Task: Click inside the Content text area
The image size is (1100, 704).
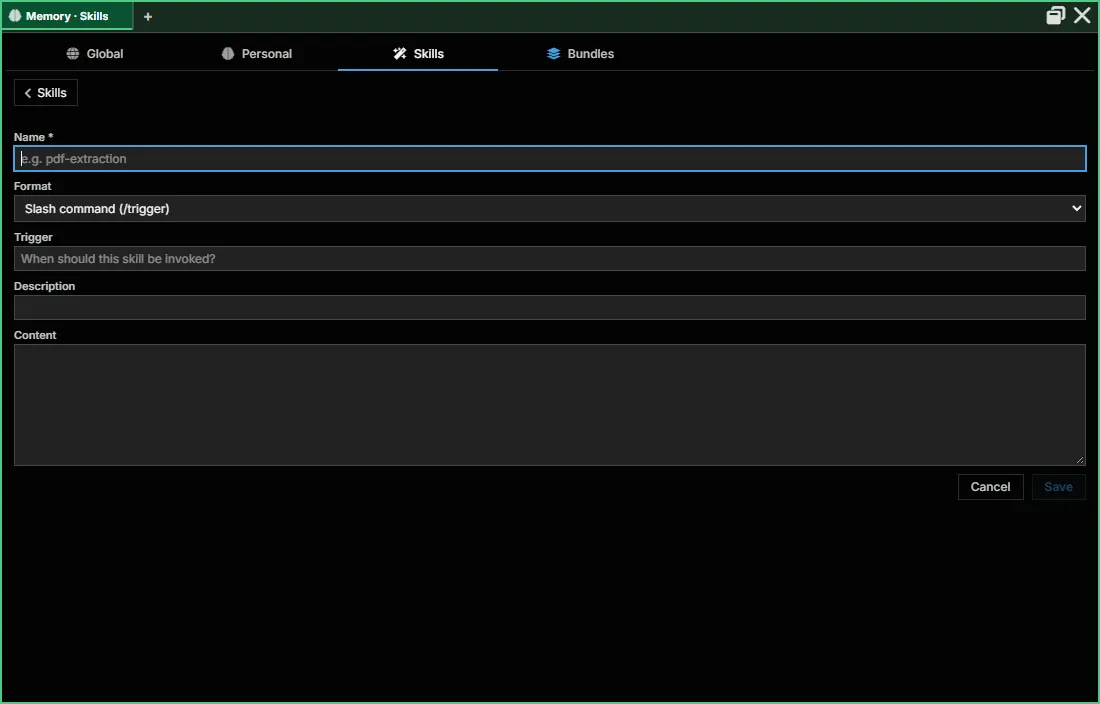Action: tap(550, 405)
